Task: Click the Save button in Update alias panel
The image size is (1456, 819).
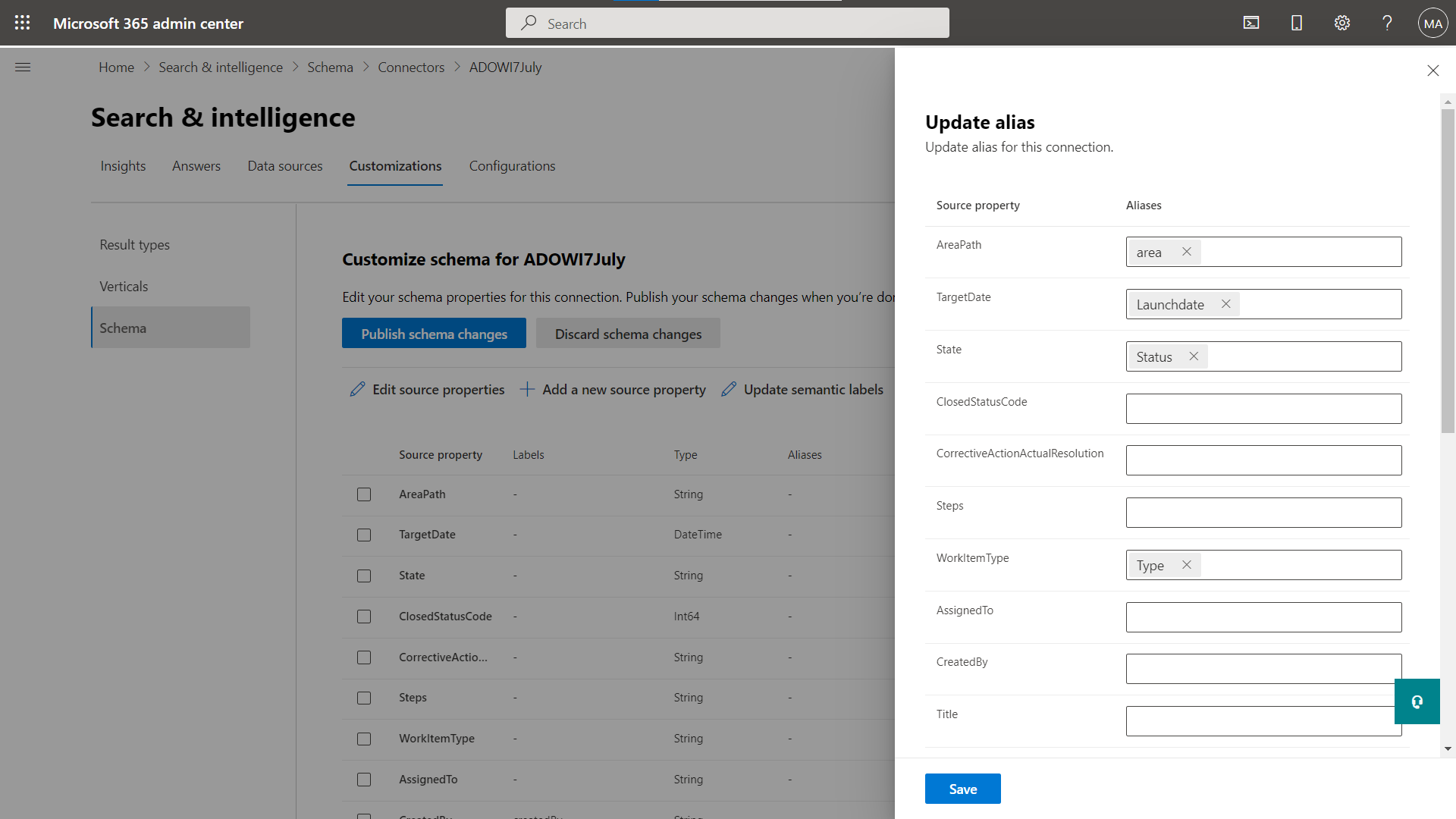Action: pos(962,789)
